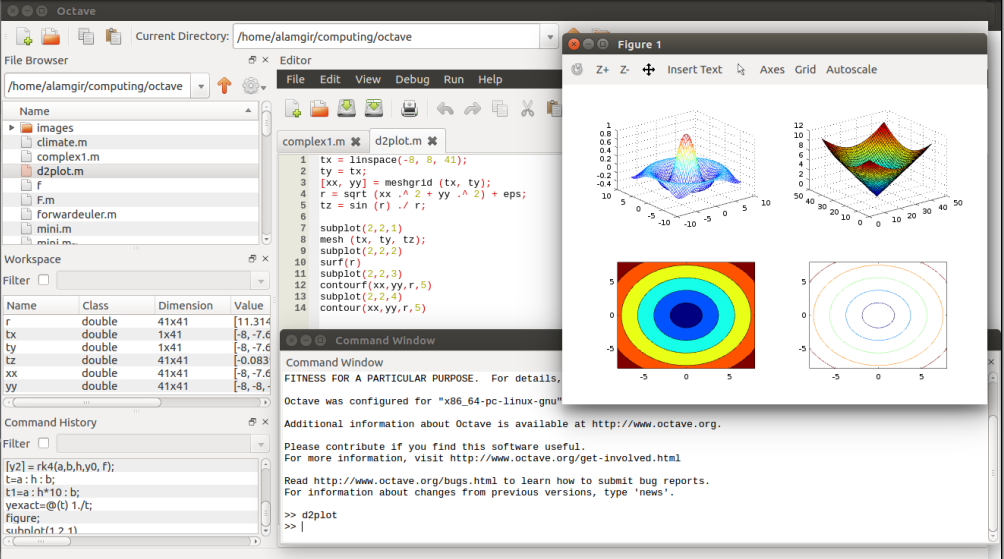
Task: Open the Debug menu in Editor
Action: tap(412, 79)
